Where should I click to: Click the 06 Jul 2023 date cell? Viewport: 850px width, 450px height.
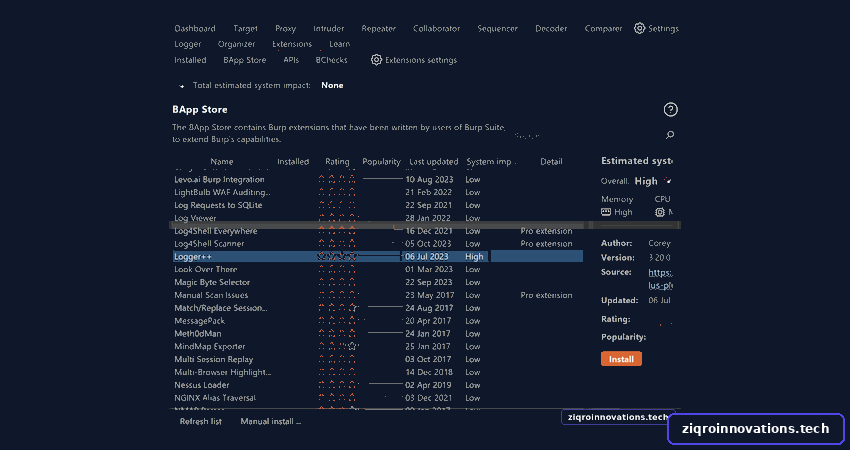[427, 256]
